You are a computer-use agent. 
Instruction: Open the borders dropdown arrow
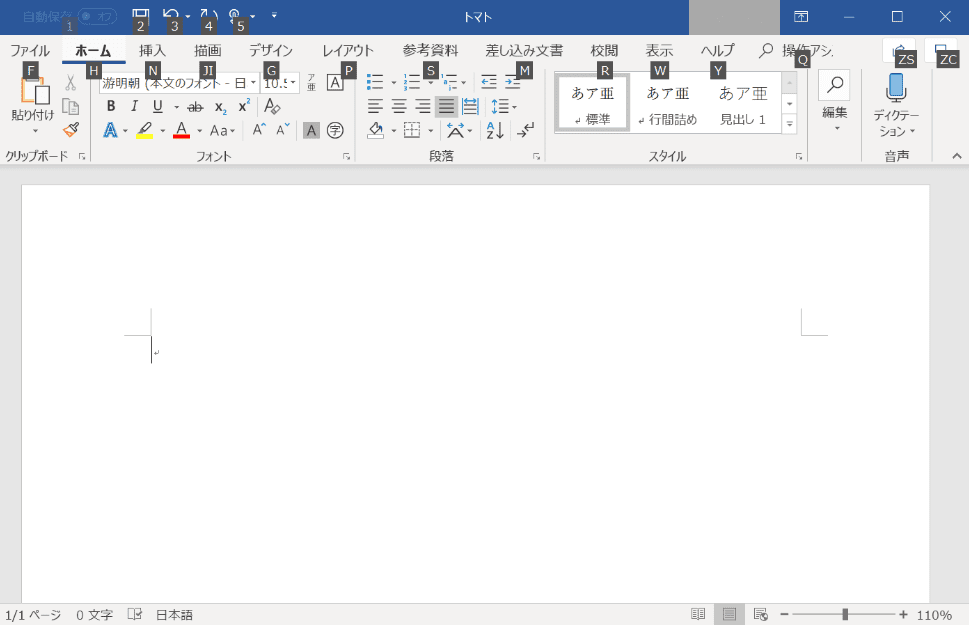click(x=431, y=130)
